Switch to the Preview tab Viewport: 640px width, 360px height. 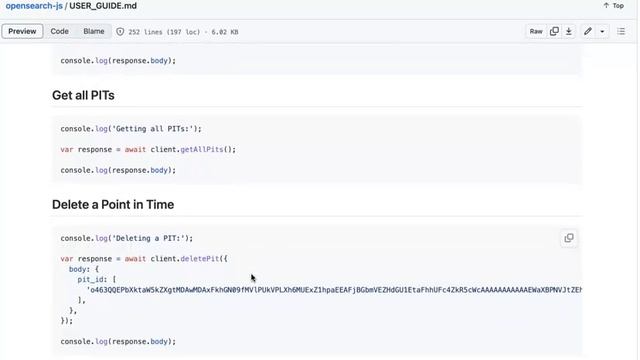point(22,31)
